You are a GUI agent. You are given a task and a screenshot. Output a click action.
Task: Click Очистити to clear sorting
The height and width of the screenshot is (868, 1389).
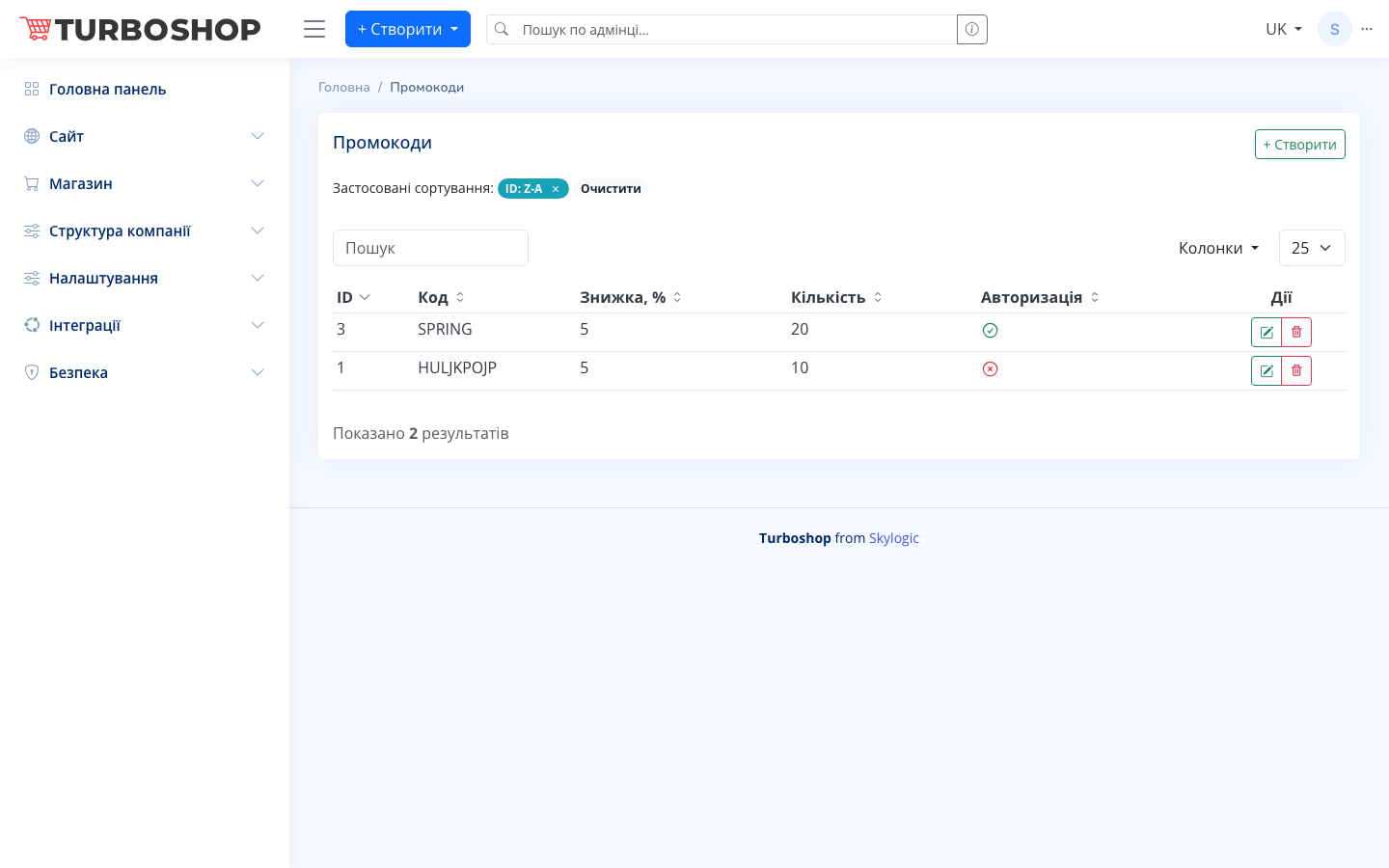point(611,189)
